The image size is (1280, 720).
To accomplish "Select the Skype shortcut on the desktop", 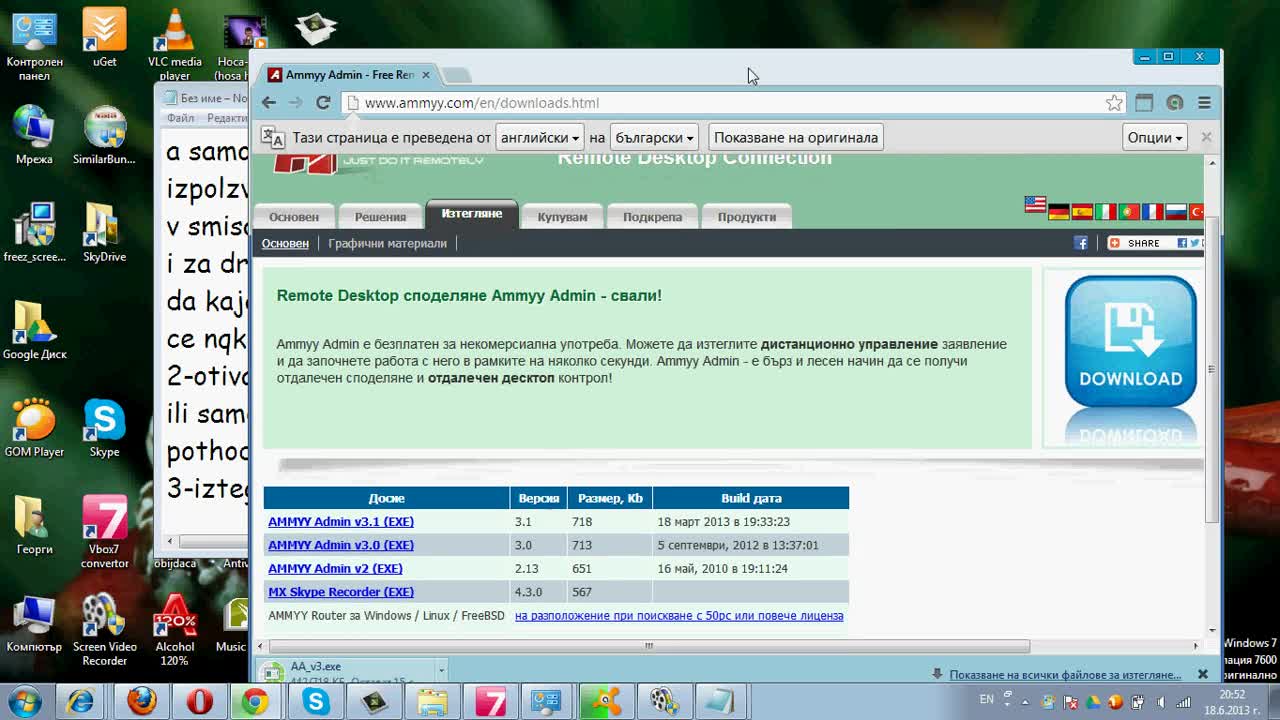I will [104, 428].
